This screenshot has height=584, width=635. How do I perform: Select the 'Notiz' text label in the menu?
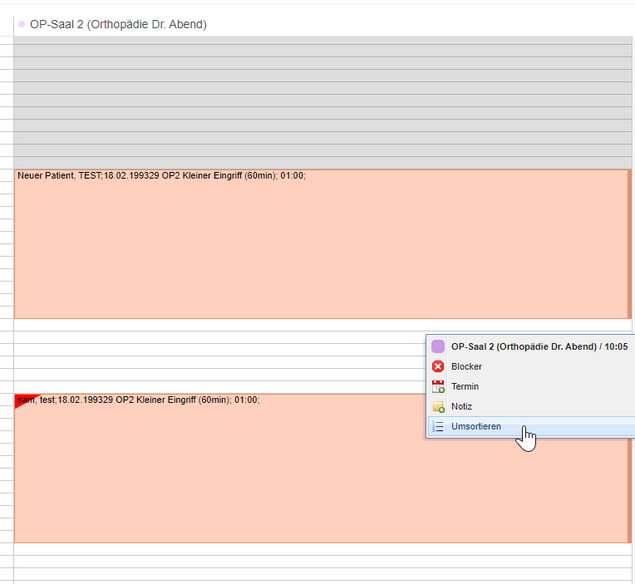462,407
